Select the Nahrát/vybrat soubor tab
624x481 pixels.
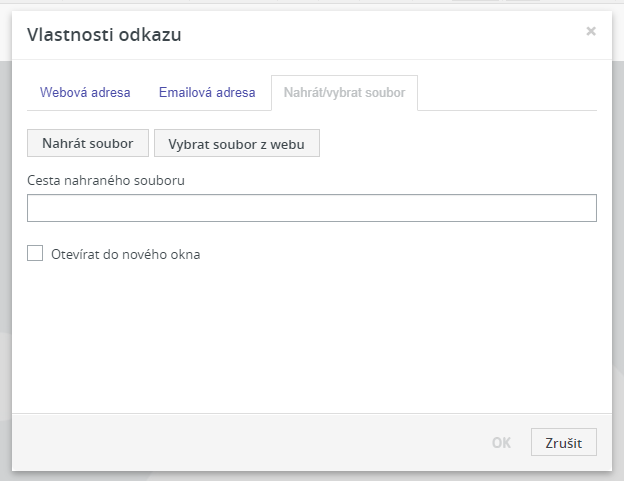click(344, 93)
